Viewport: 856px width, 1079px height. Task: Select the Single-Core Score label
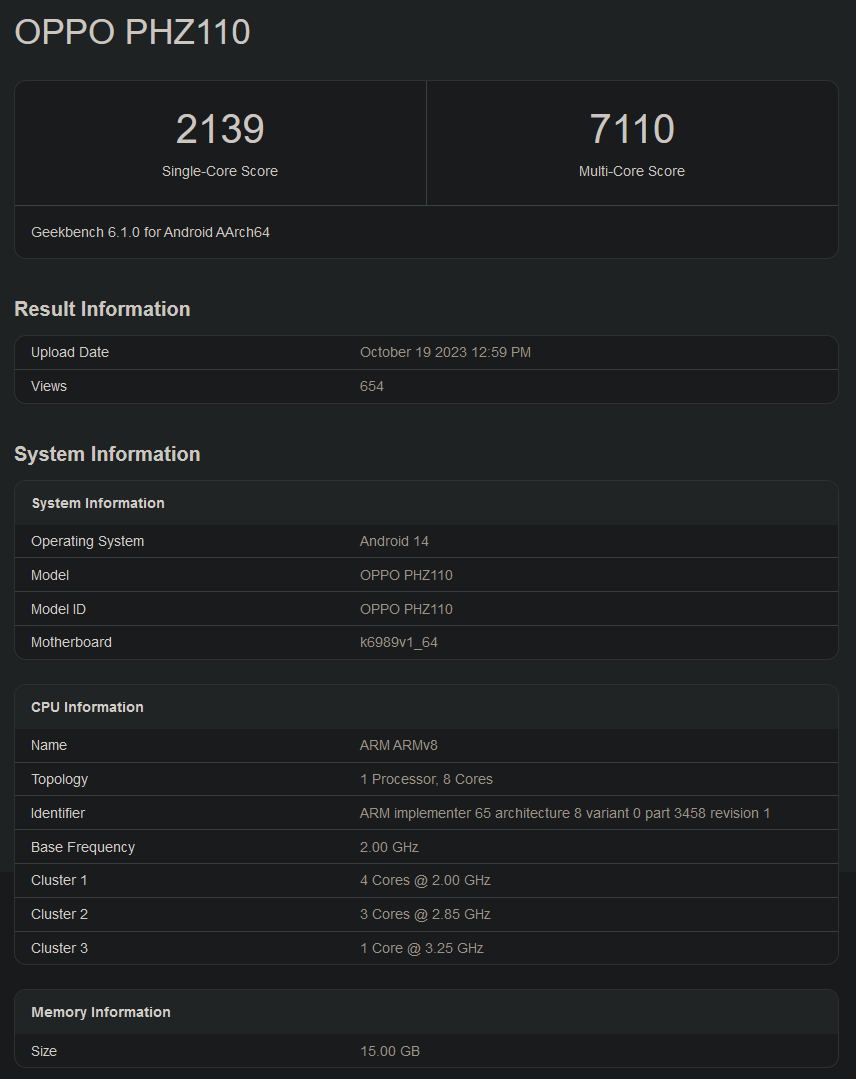coord(220,171)
